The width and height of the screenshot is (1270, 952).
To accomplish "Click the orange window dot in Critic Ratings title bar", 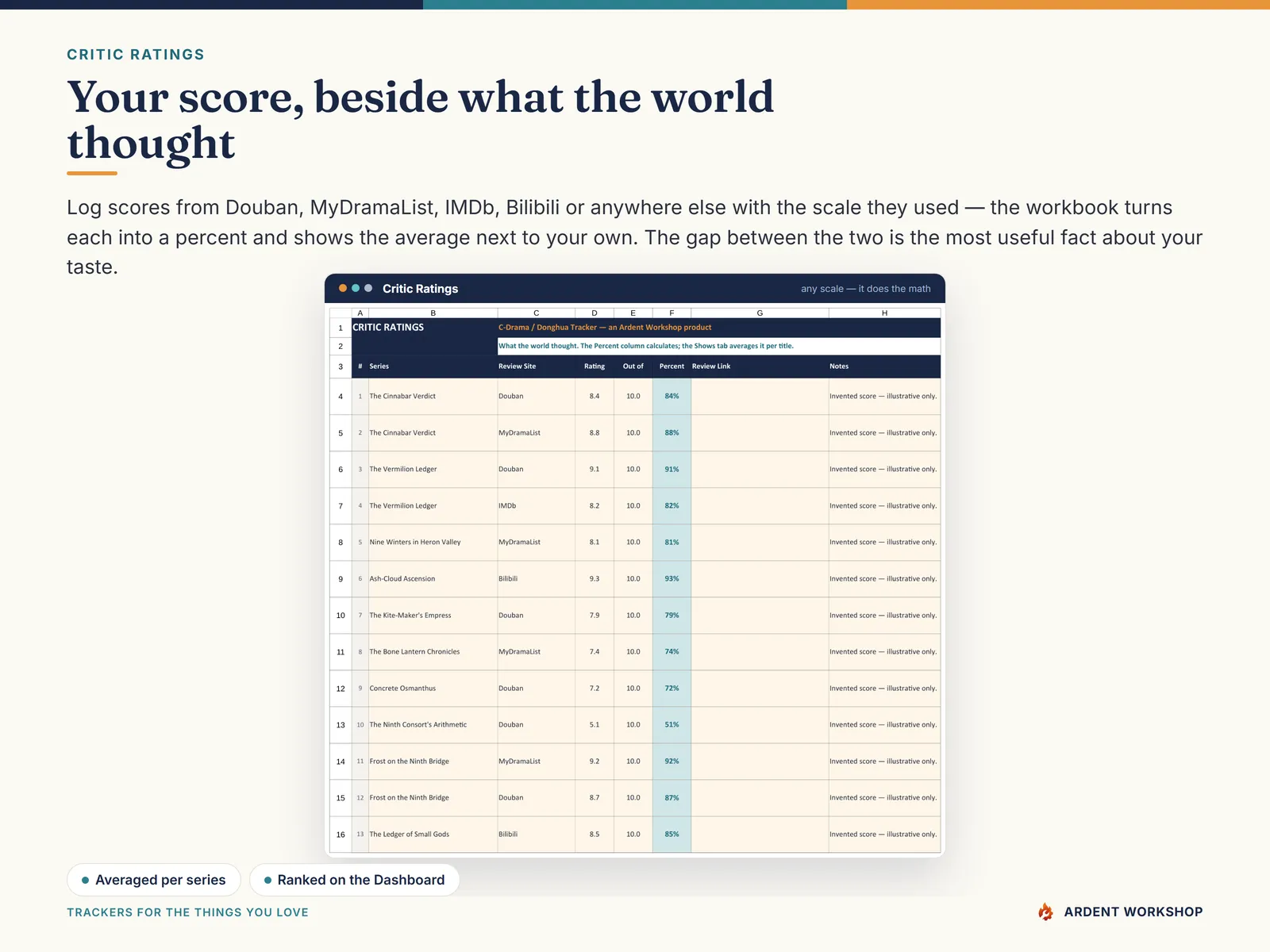I will 343,288.
